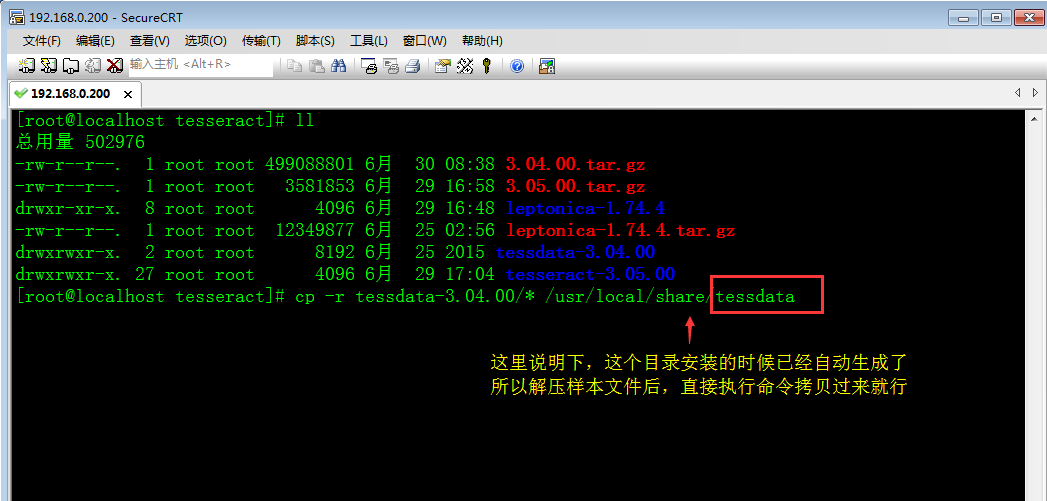Viewport: 1047px width, 501px height.
Task: Click the blue tessdata-3.04.00 directory name
Action: point(575,253)
